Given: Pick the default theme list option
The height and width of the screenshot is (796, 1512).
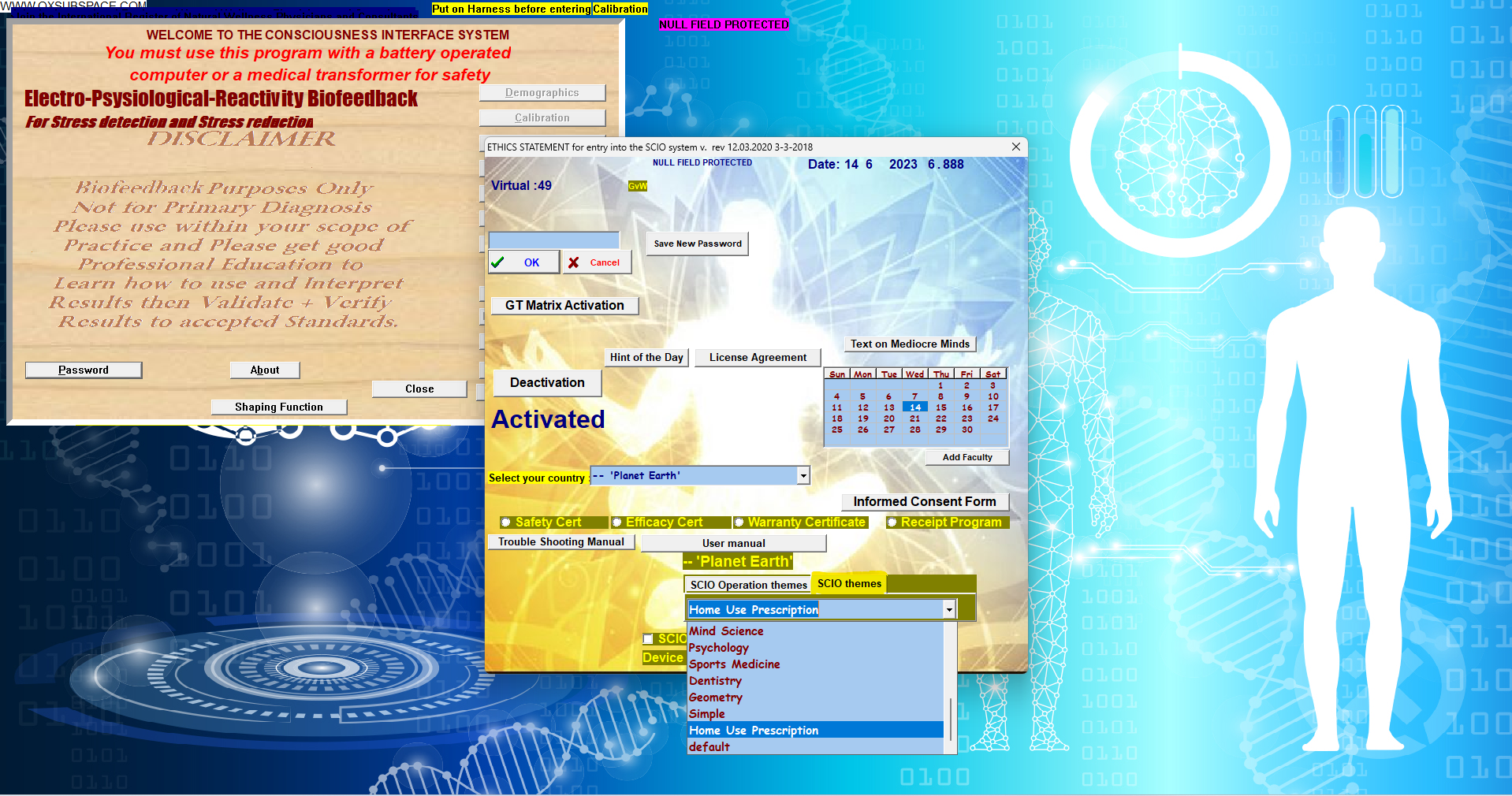Looking at the screenshot, I should 709,747.
